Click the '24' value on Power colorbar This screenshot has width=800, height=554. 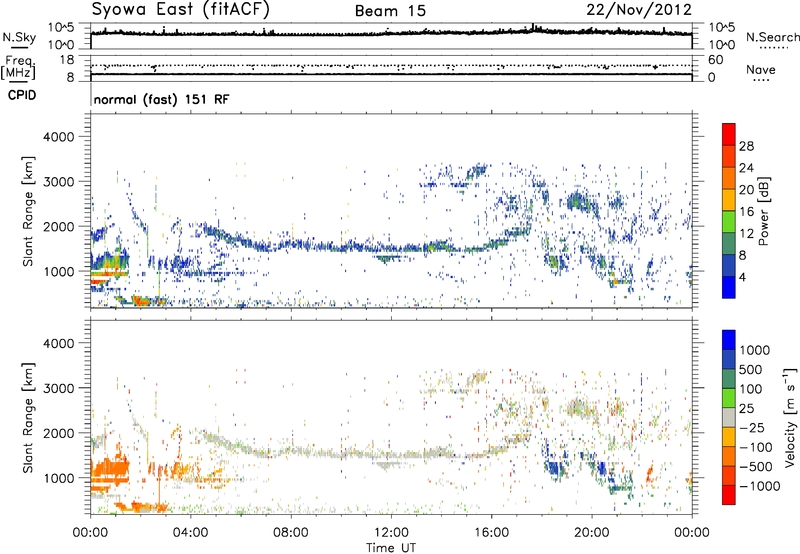click(746, 168)
